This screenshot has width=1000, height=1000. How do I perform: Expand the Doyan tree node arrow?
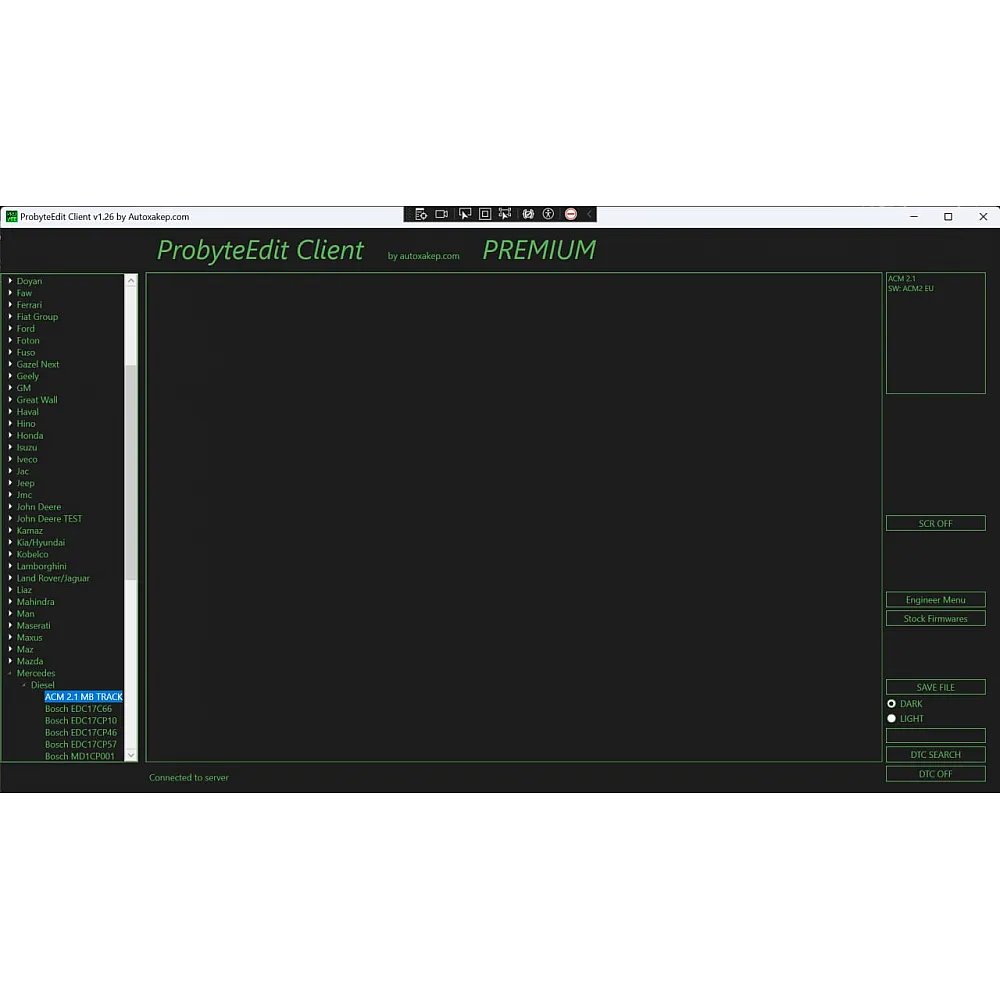pos(10,281)
